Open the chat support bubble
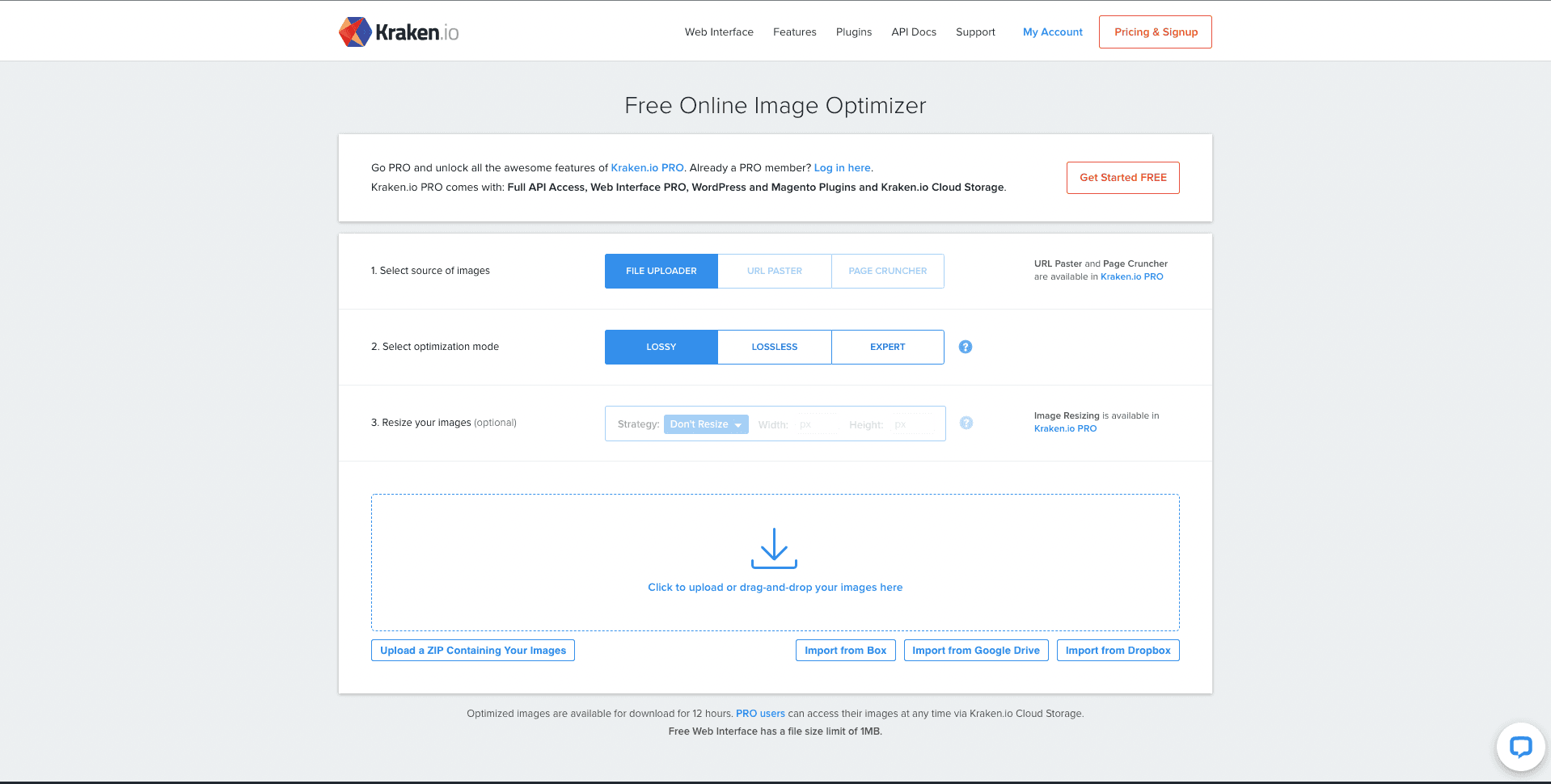1551x784 pixels. point(1520,747)
